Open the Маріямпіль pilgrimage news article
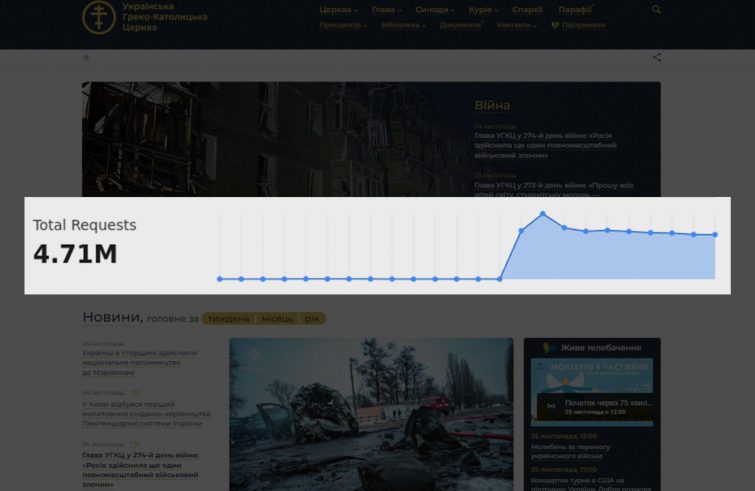 [x=140, y=362]
